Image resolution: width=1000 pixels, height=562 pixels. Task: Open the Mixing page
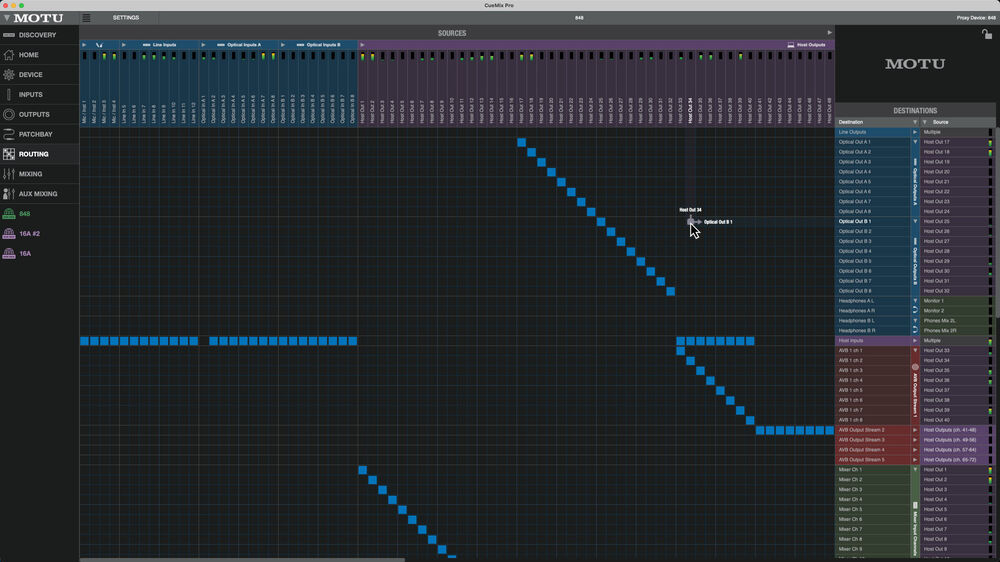(30, 174)
